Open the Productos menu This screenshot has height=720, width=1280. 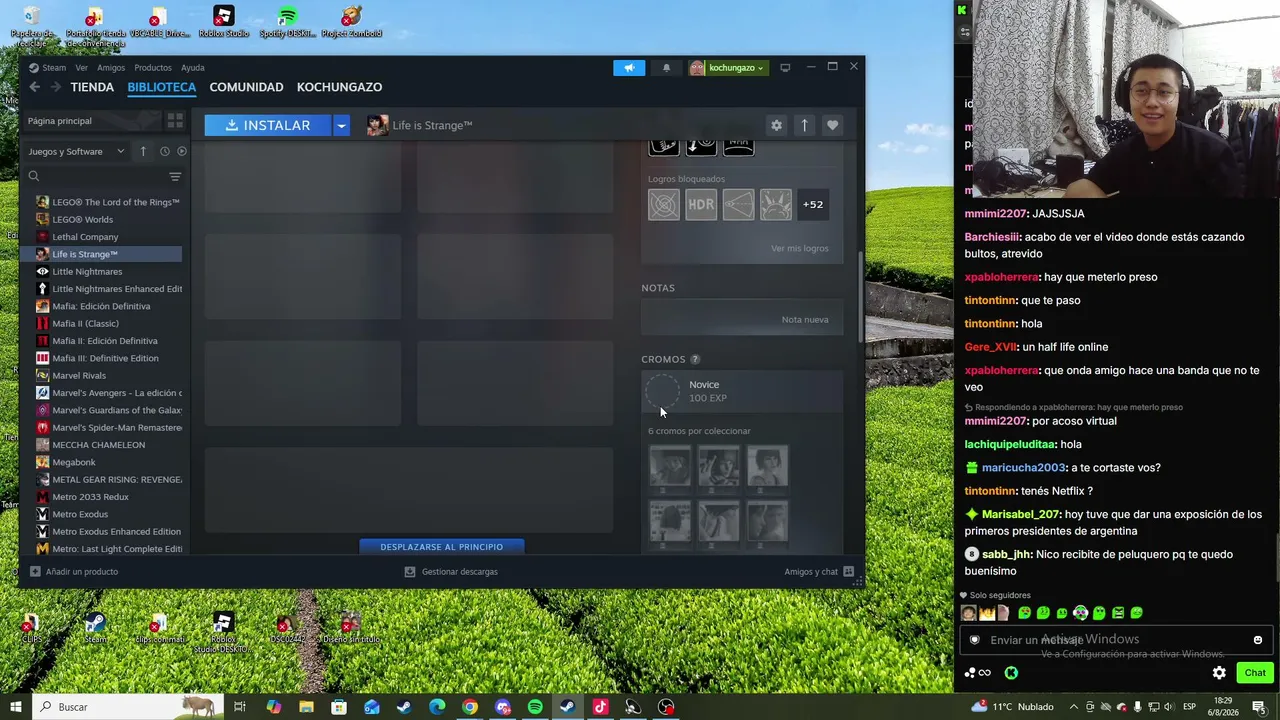(x=153, y=68)
